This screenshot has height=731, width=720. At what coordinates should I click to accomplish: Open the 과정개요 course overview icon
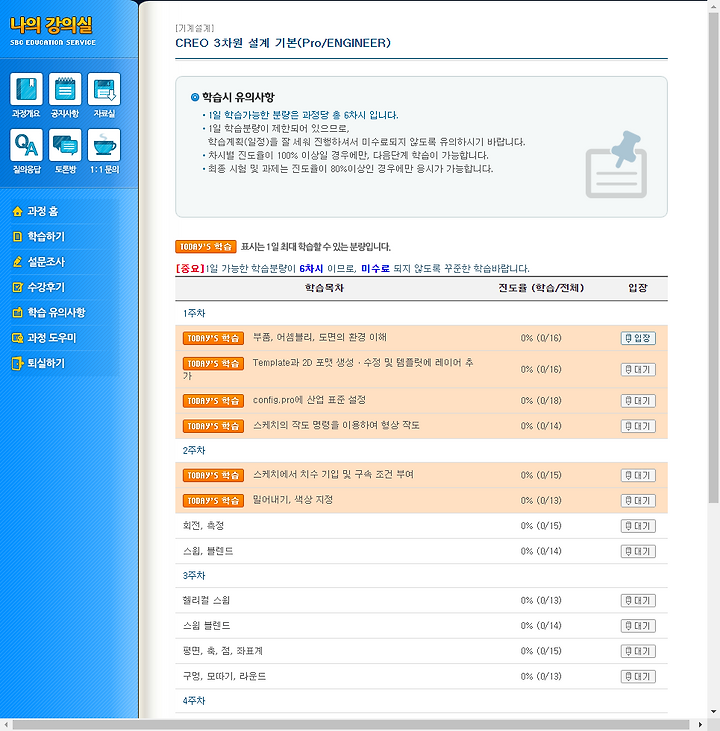coord(26,95)
